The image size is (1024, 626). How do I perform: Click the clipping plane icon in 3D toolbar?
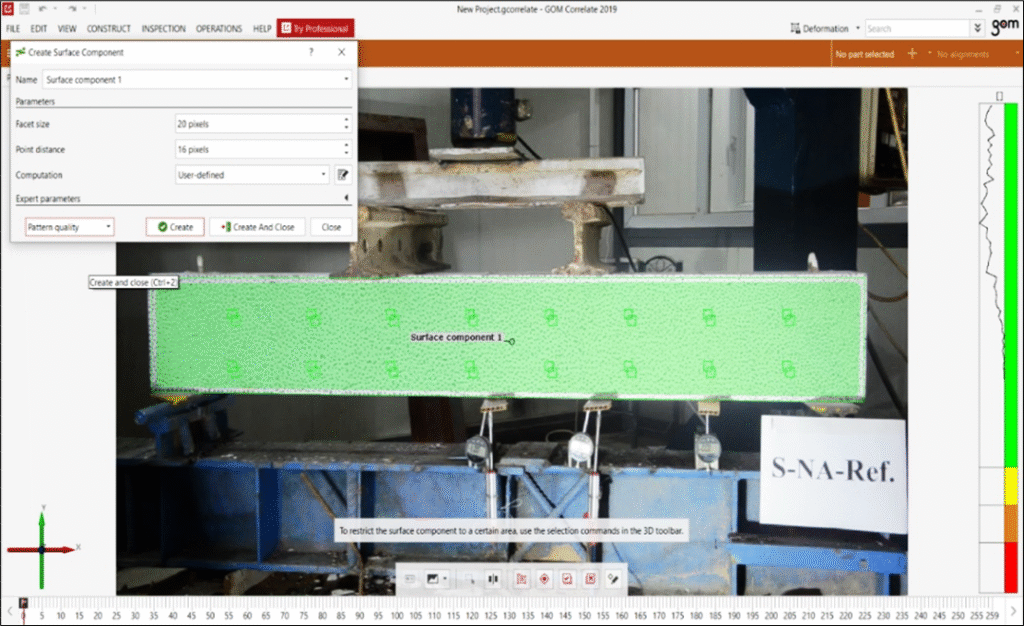click(x=493, y=579)
